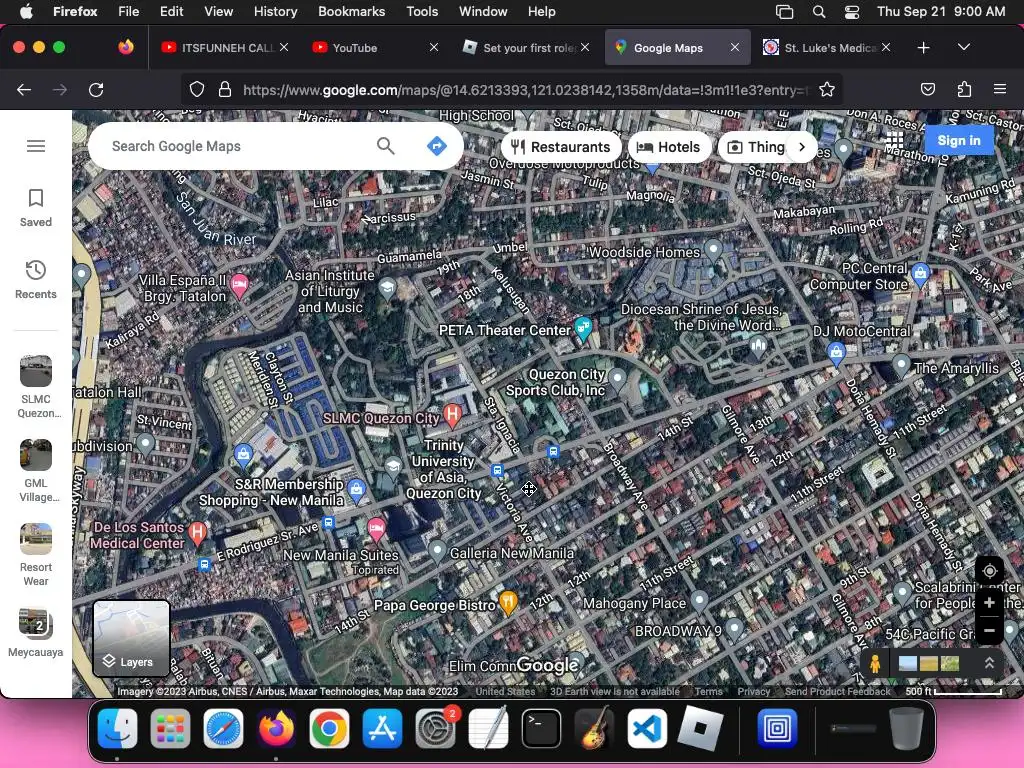Filter by Things to do chip
This screenshot has height=768, width=1024.
pyautogui.click(x=756, y=147)
